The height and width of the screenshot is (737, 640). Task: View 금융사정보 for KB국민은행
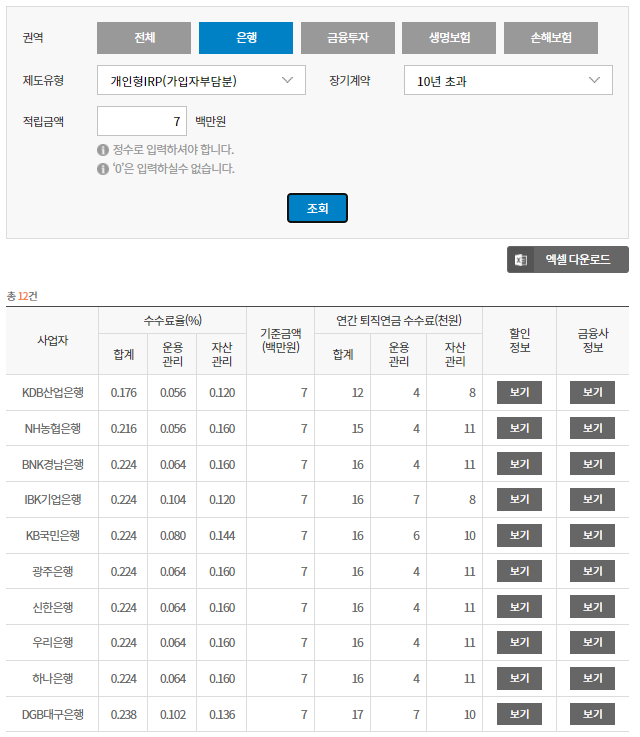click(x=592, y=535)
